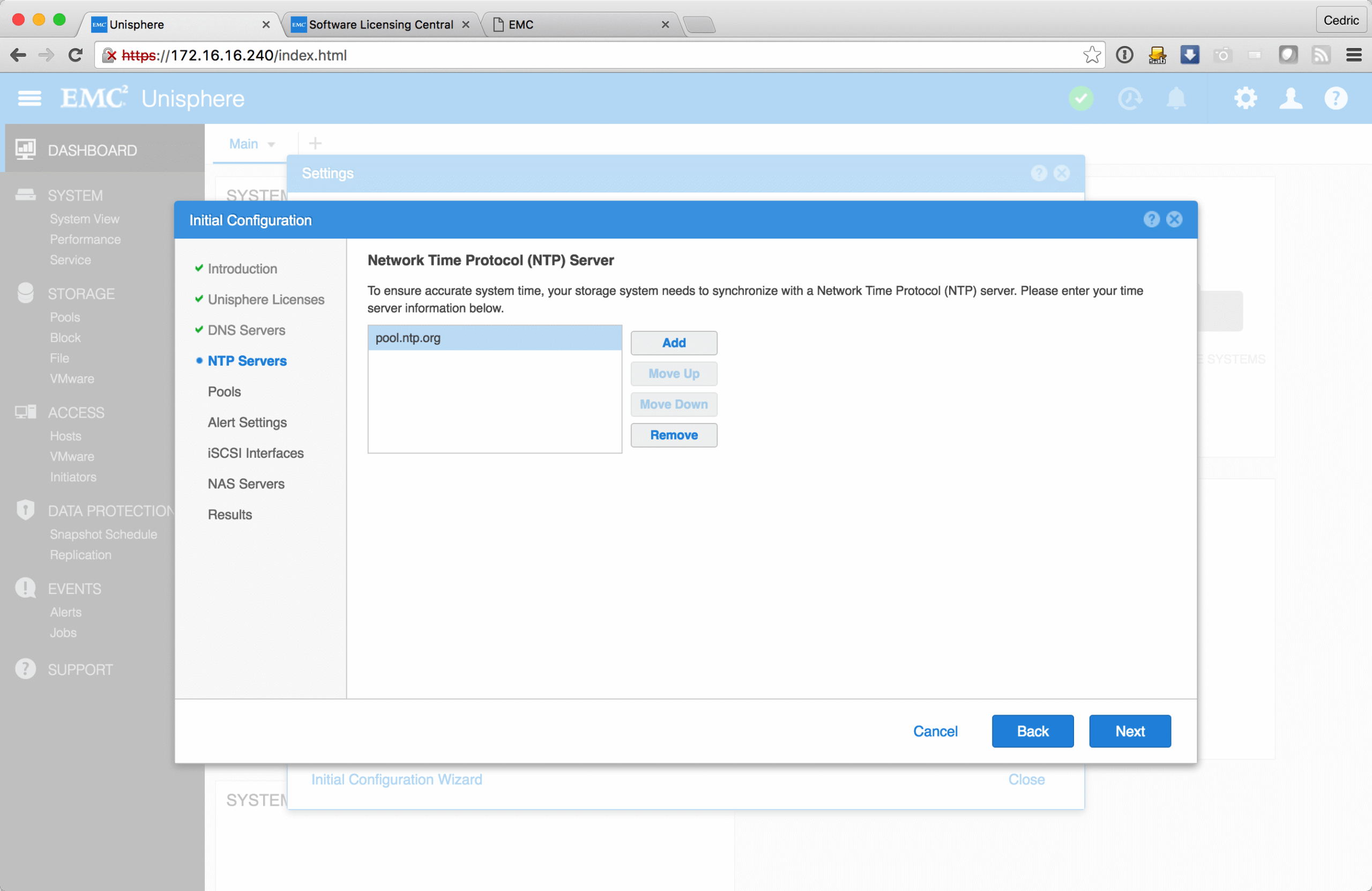Open the Unisphere help question mark icon

1336,99
